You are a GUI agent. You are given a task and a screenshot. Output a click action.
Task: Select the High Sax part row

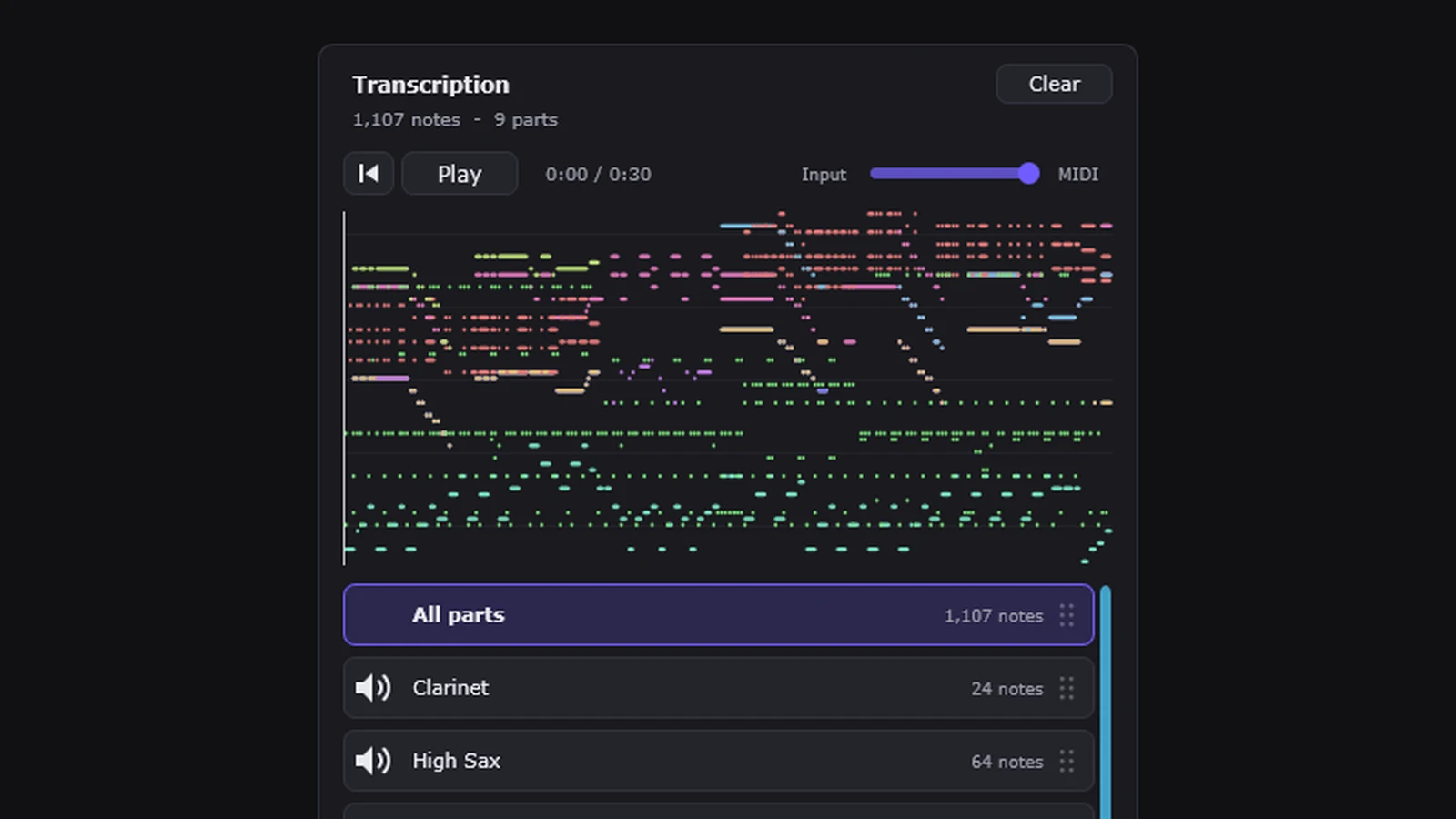coord(719,761)
